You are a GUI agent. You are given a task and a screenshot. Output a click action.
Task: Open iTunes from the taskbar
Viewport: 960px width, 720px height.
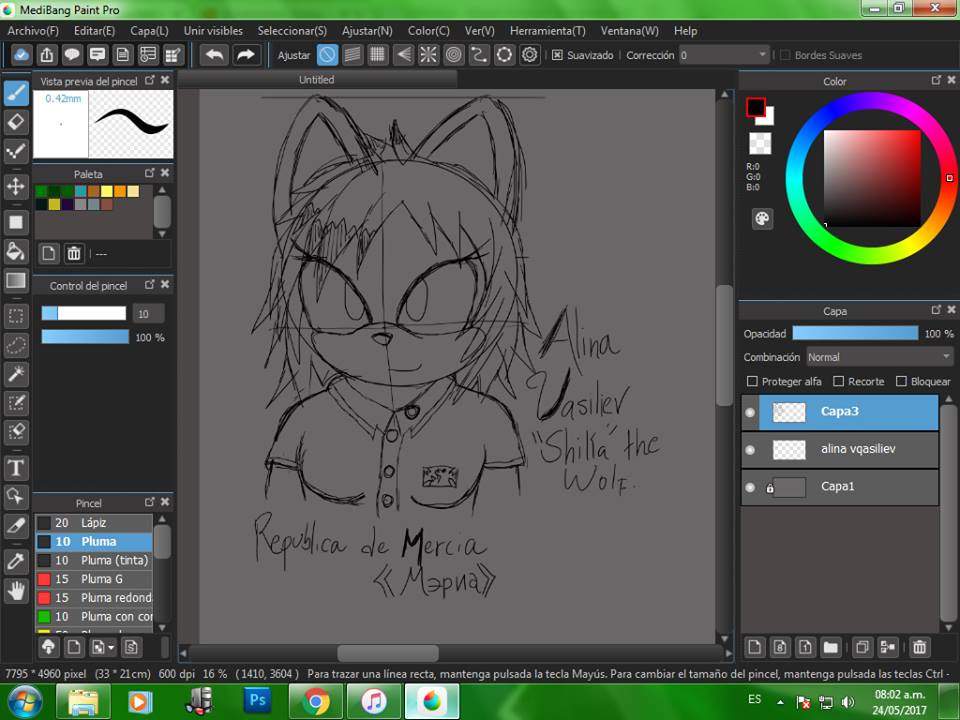click(374, 702)
